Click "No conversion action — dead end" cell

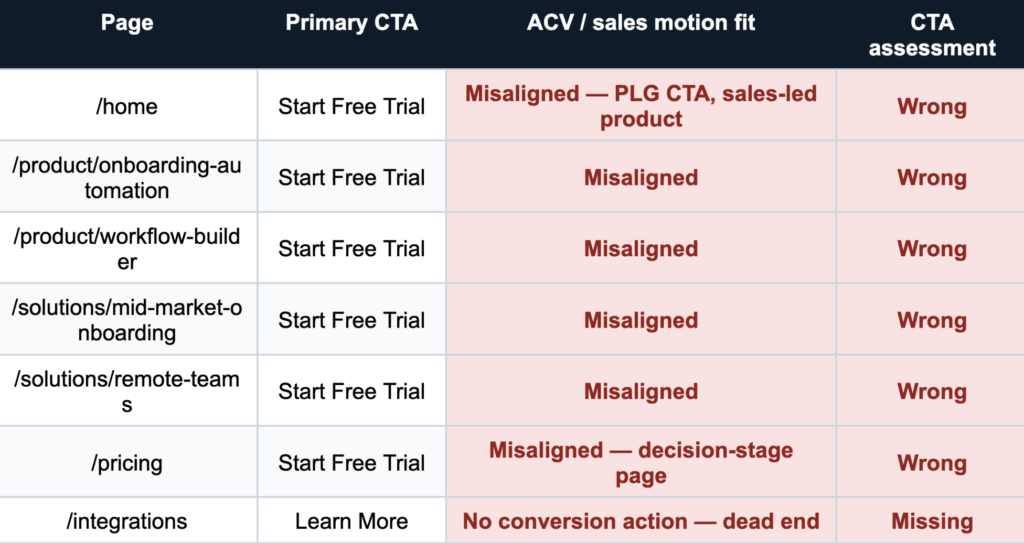point(641,521)
